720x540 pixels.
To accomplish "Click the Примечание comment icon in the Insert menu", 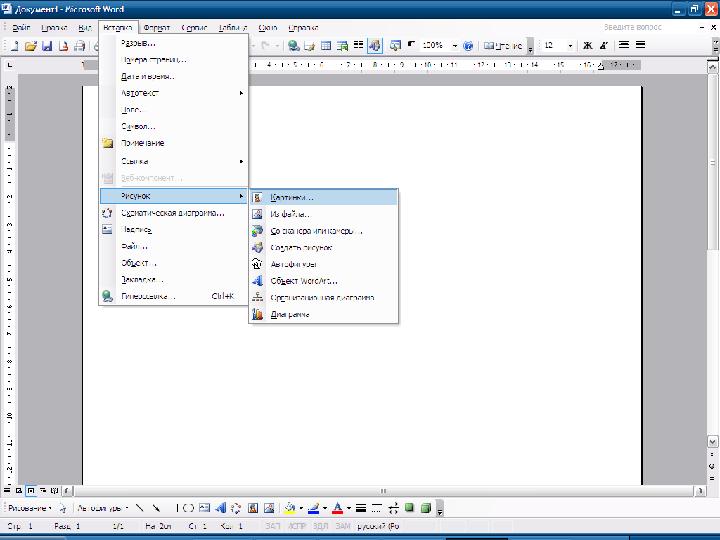I will click(x=108, y=143).
